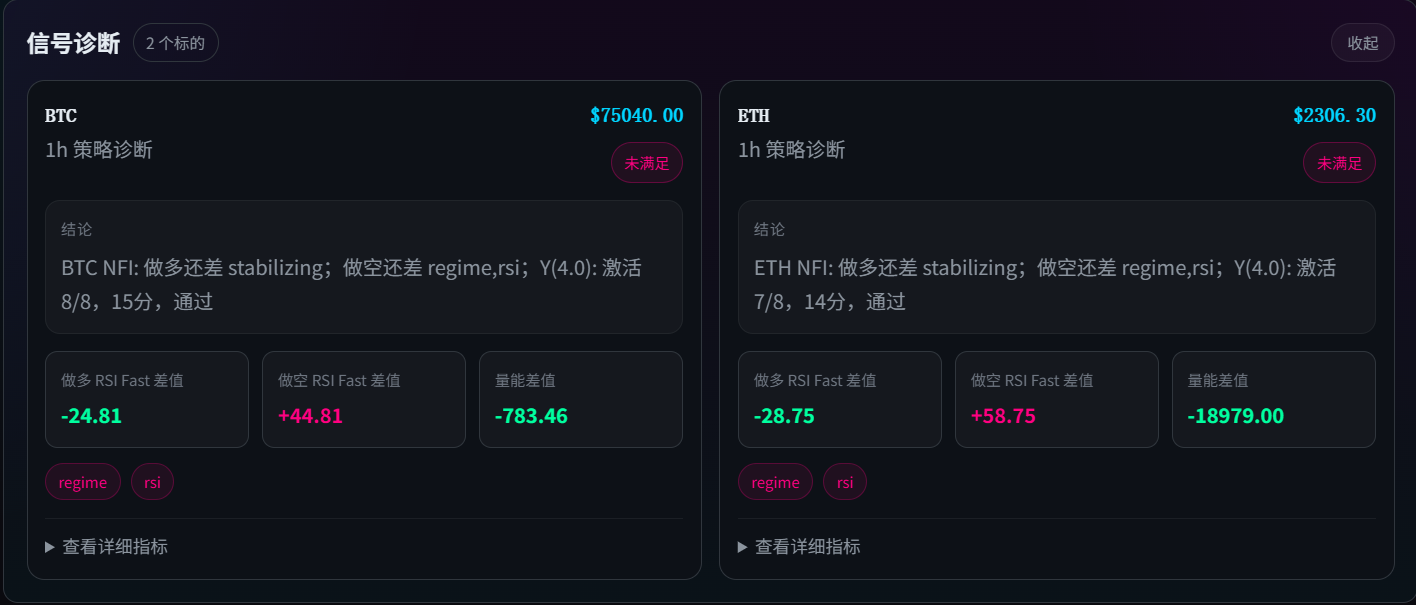Select the rsi tag under BTC
The height and width of the screenshot is (605, 1416).
pos(152,482)
